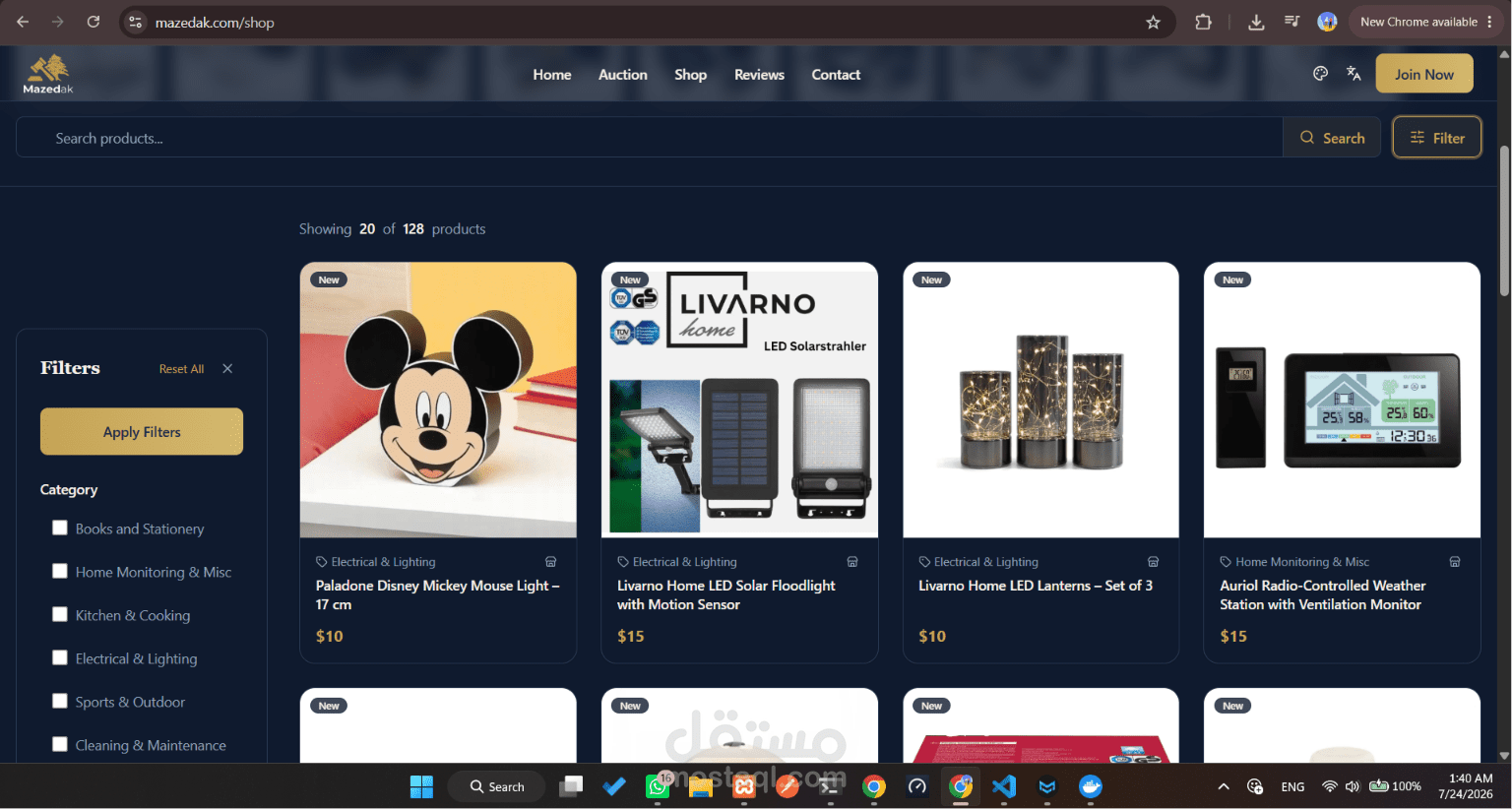Image resolution: width=1512 pixels, height=809 pixels.
Task: Open Visual Studio Code from the taskbar
Action: (1004, 786)
